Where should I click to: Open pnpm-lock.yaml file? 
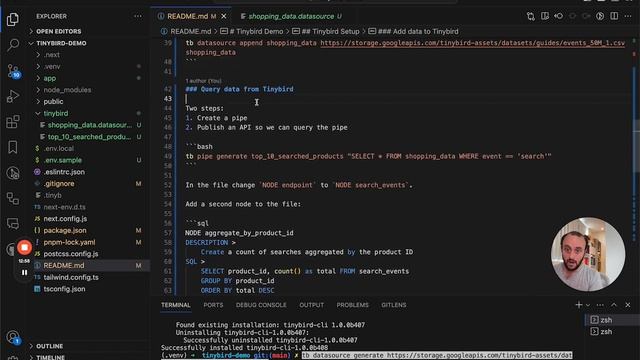click(x=69, y=242)
